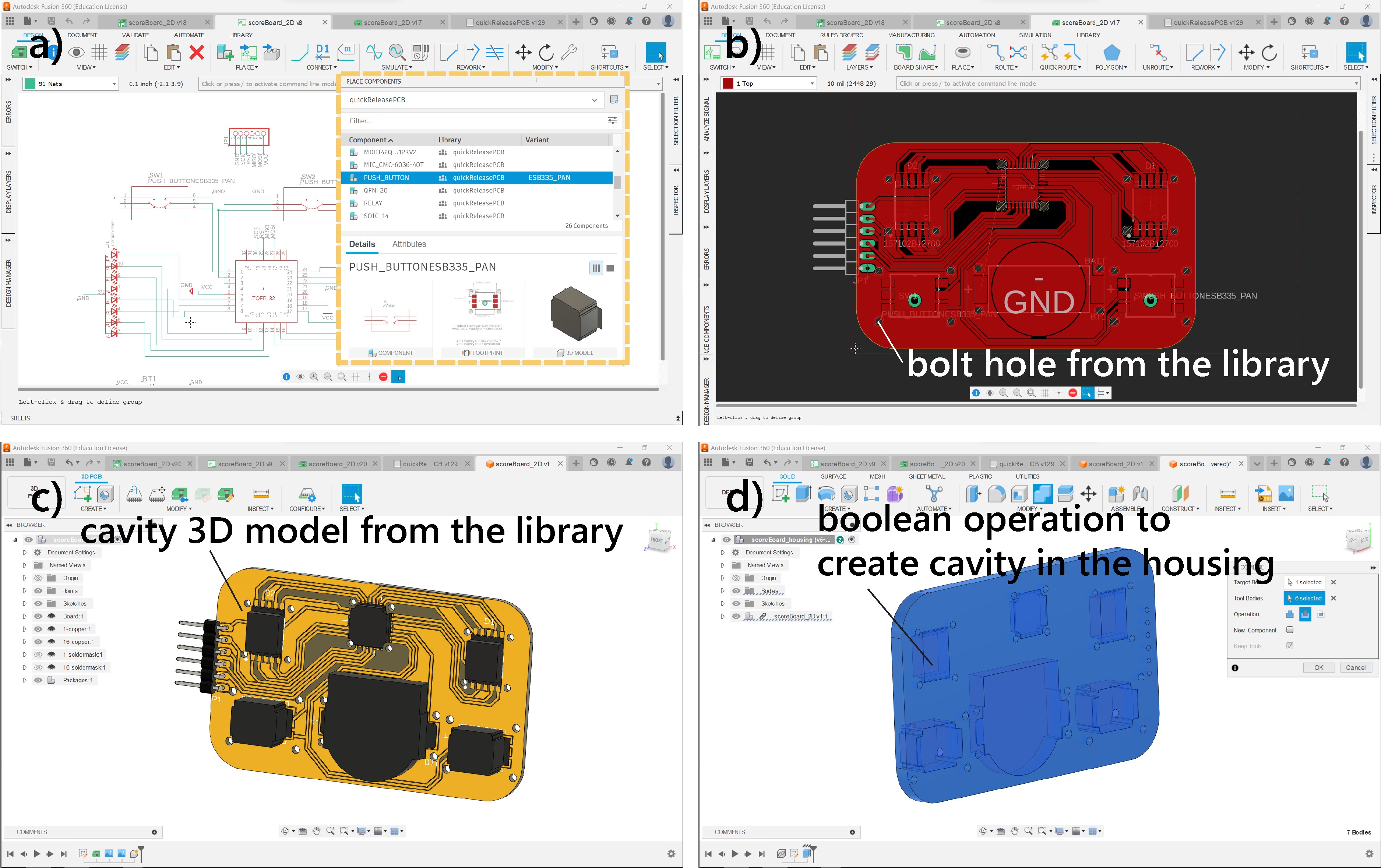This screenshot has height=868, width=1381.
Task: Switch to the VALIDATE tab in window a
Action: 135,35
